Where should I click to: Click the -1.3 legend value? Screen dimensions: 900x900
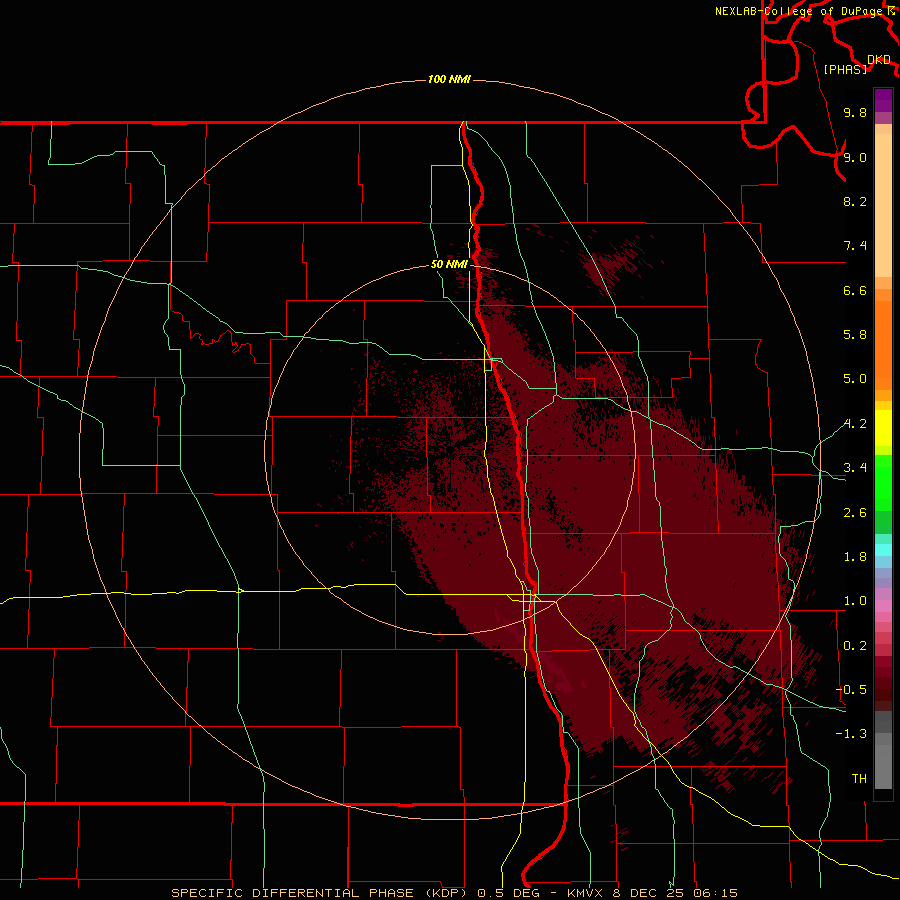851,734
